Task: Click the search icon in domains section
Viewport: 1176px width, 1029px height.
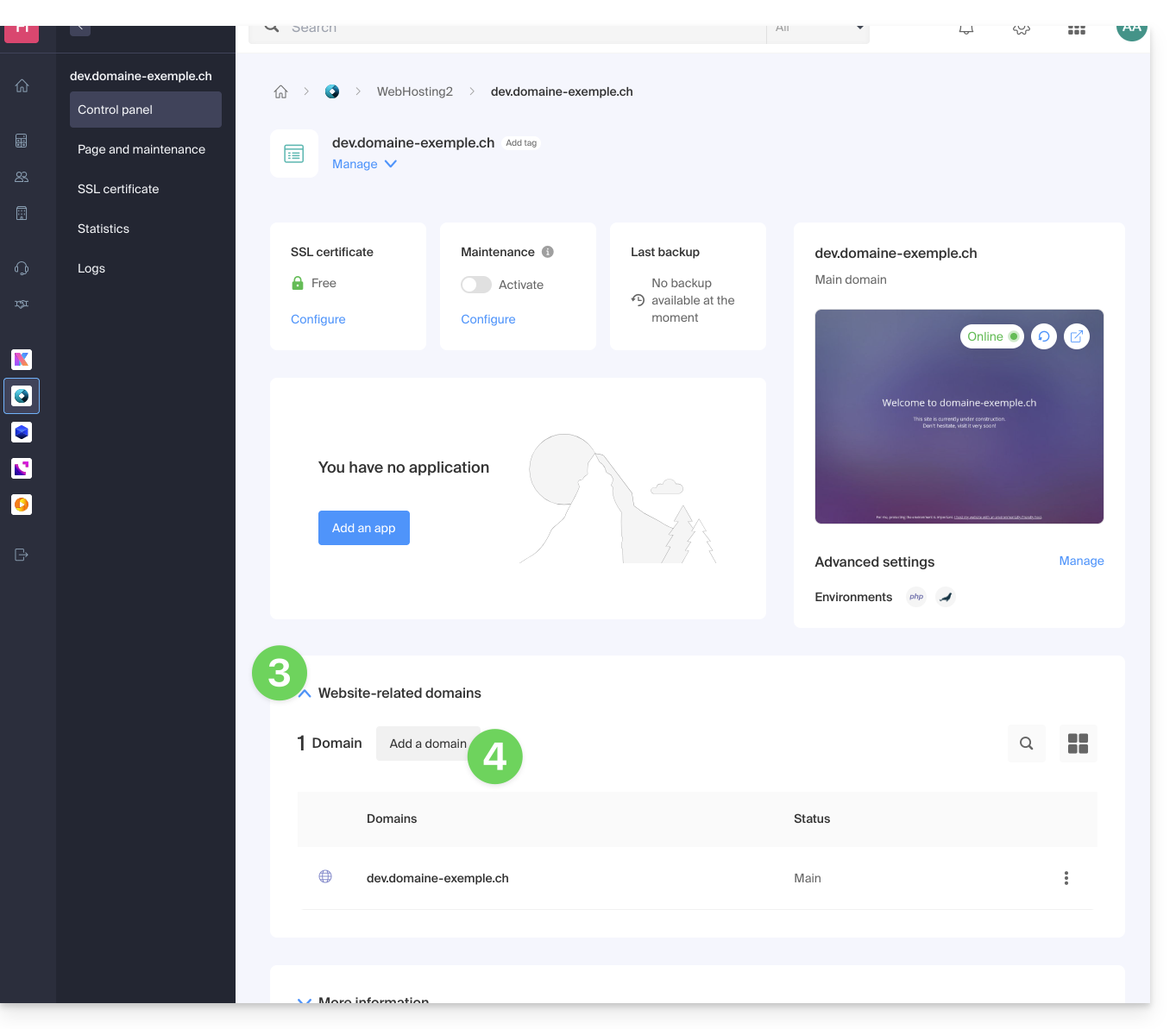Action: [1026, 744]
